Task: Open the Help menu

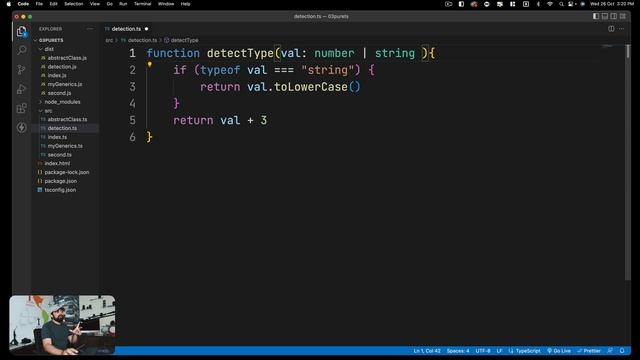Action: tap(186, 4)
